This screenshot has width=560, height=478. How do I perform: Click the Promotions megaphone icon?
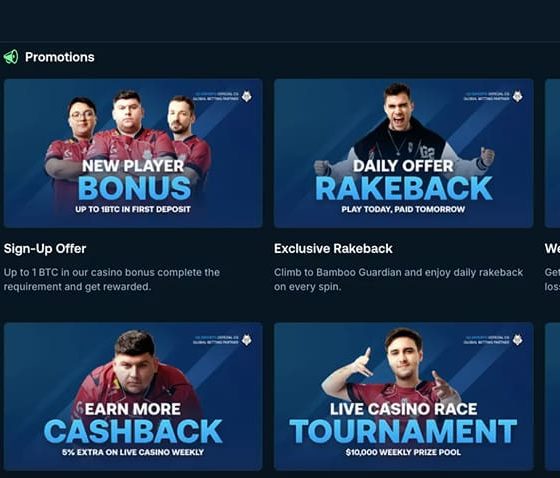pyautogui.click(x=11, y=57)
